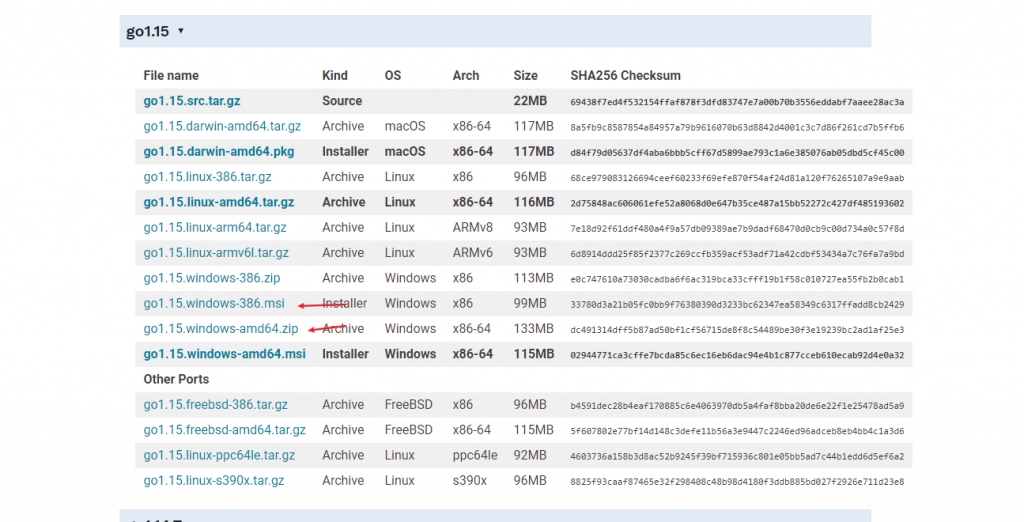The image size is (1024, 522).
Task: Select checksum starting b4591dec for freebsd-386
Action: coord(737,406)
